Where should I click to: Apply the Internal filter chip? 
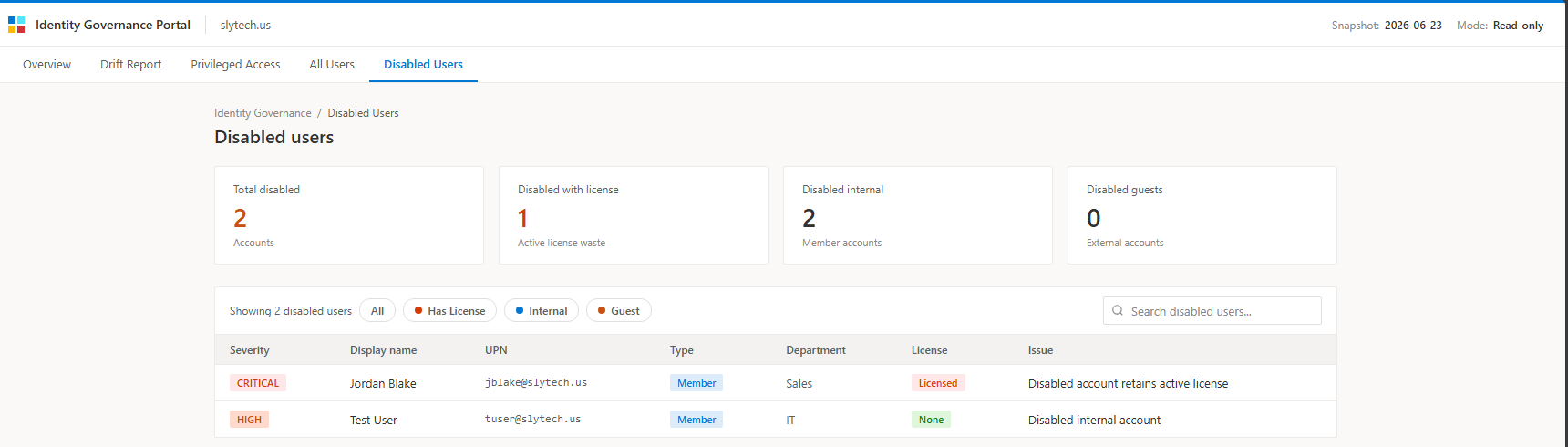[x=542, y=310]
